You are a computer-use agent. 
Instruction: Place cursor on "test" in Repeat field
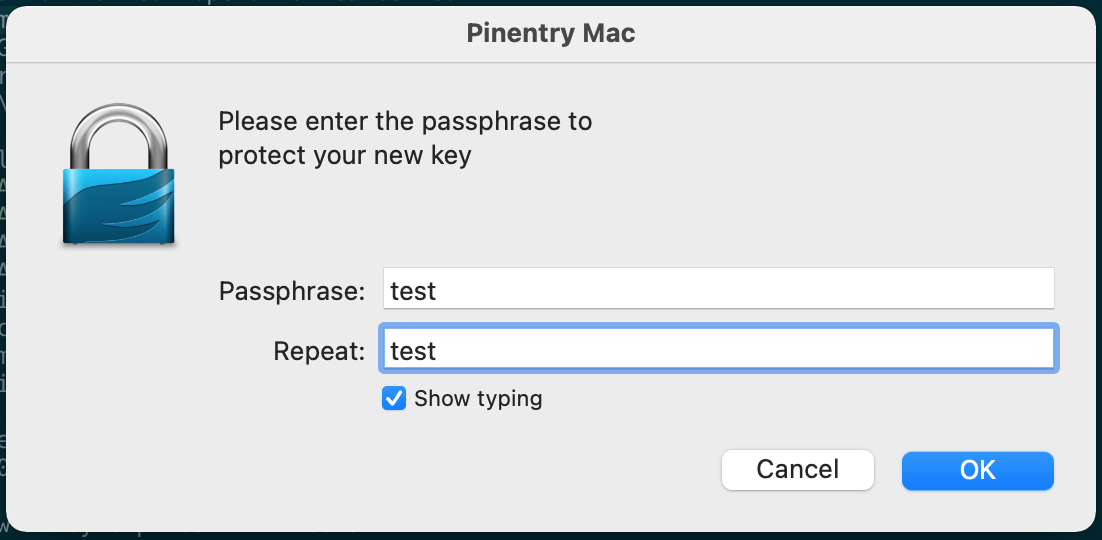413,352
